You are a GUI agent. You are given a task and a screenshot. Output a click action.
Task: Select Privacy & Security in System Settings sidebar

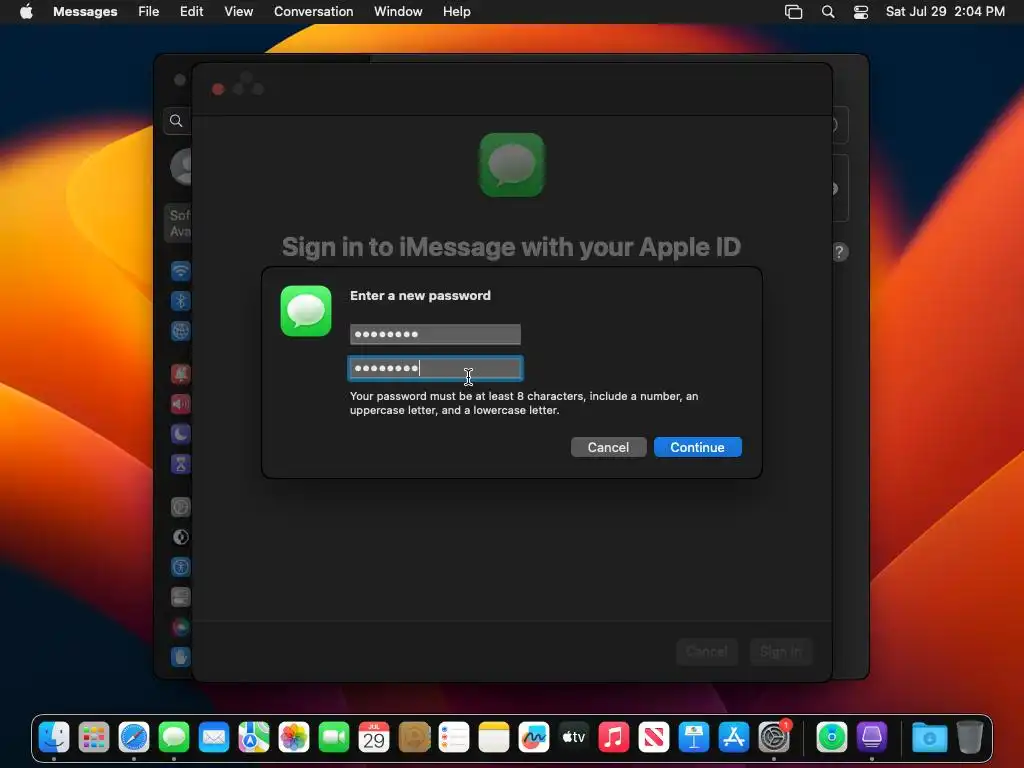180,656
